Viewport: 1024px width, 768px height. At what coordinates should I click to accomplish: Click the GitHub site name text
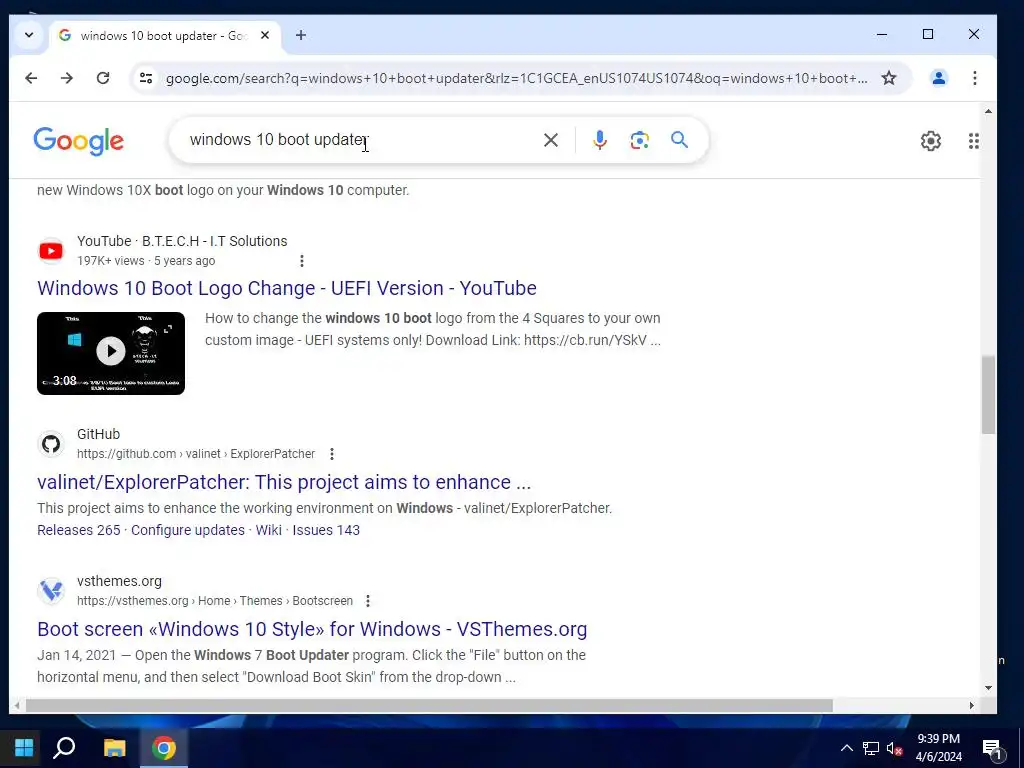(98, 434)
